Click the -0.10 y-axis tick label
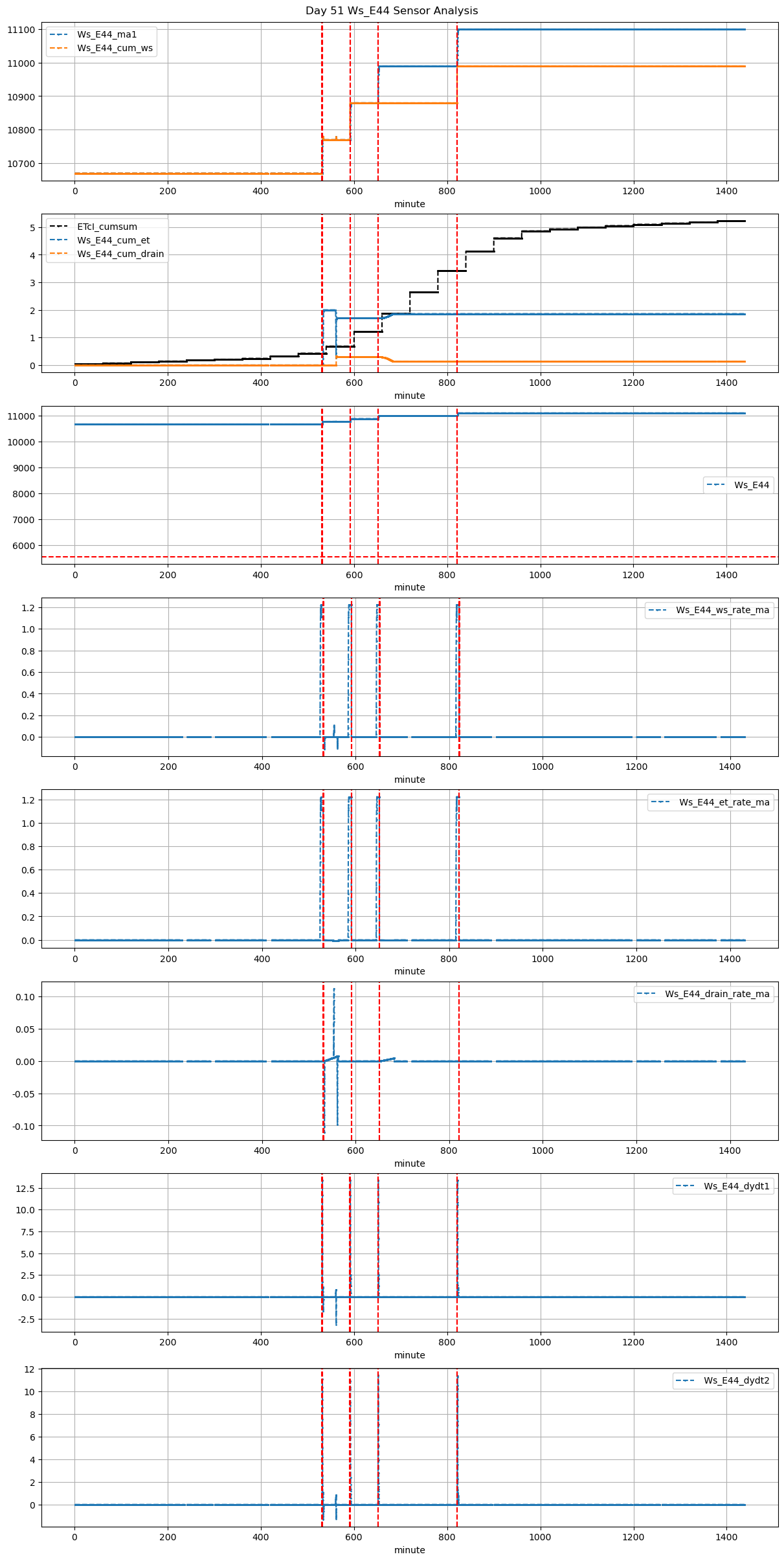784x1561 pixels. click(23, 1127)
